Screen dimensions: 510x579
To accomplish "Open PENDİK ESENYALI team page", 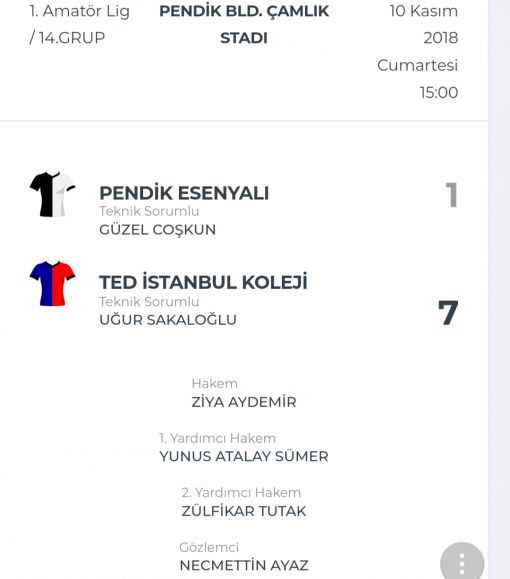I will coord(184,193).
